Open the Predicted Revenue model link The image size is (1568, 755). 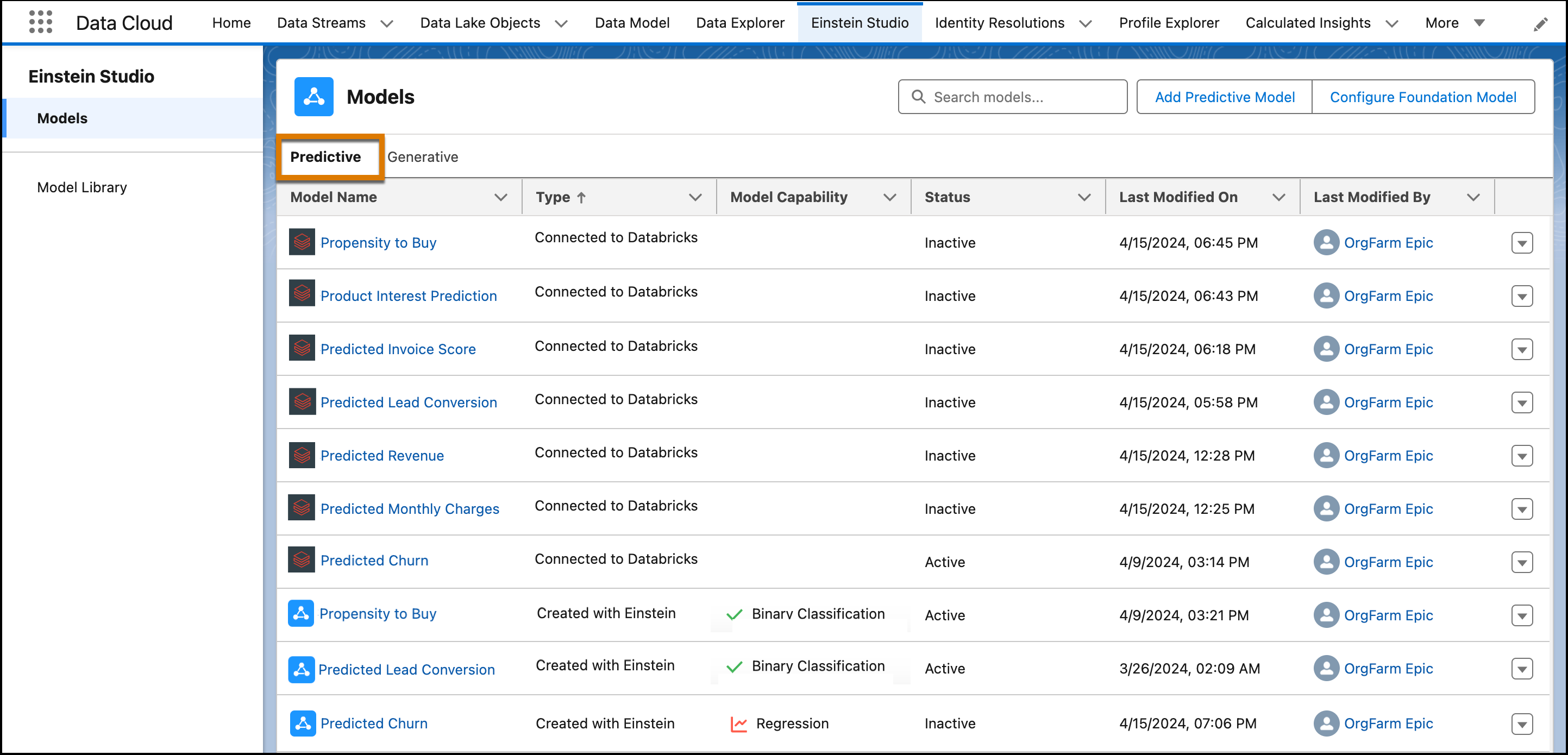381,456
